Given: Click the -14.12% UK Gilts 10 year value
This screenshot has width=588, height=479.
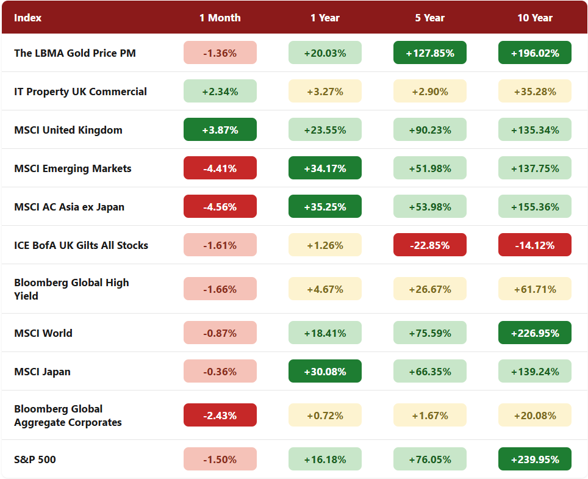Looking at the screenshot, I should (535, 245).
